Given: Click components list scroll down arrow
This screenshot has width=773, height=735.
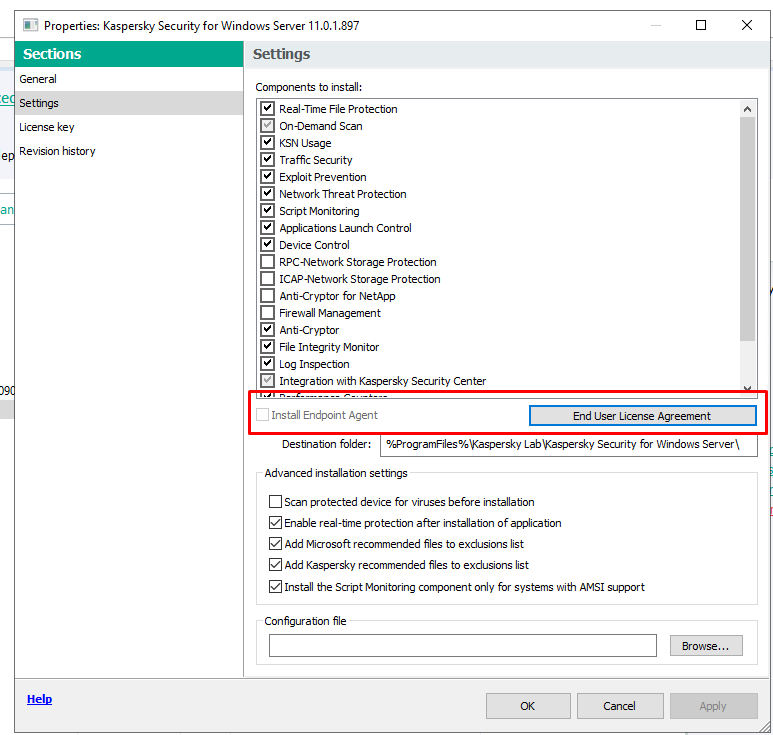Looking at the screenshot, I should tap(747, 389).
